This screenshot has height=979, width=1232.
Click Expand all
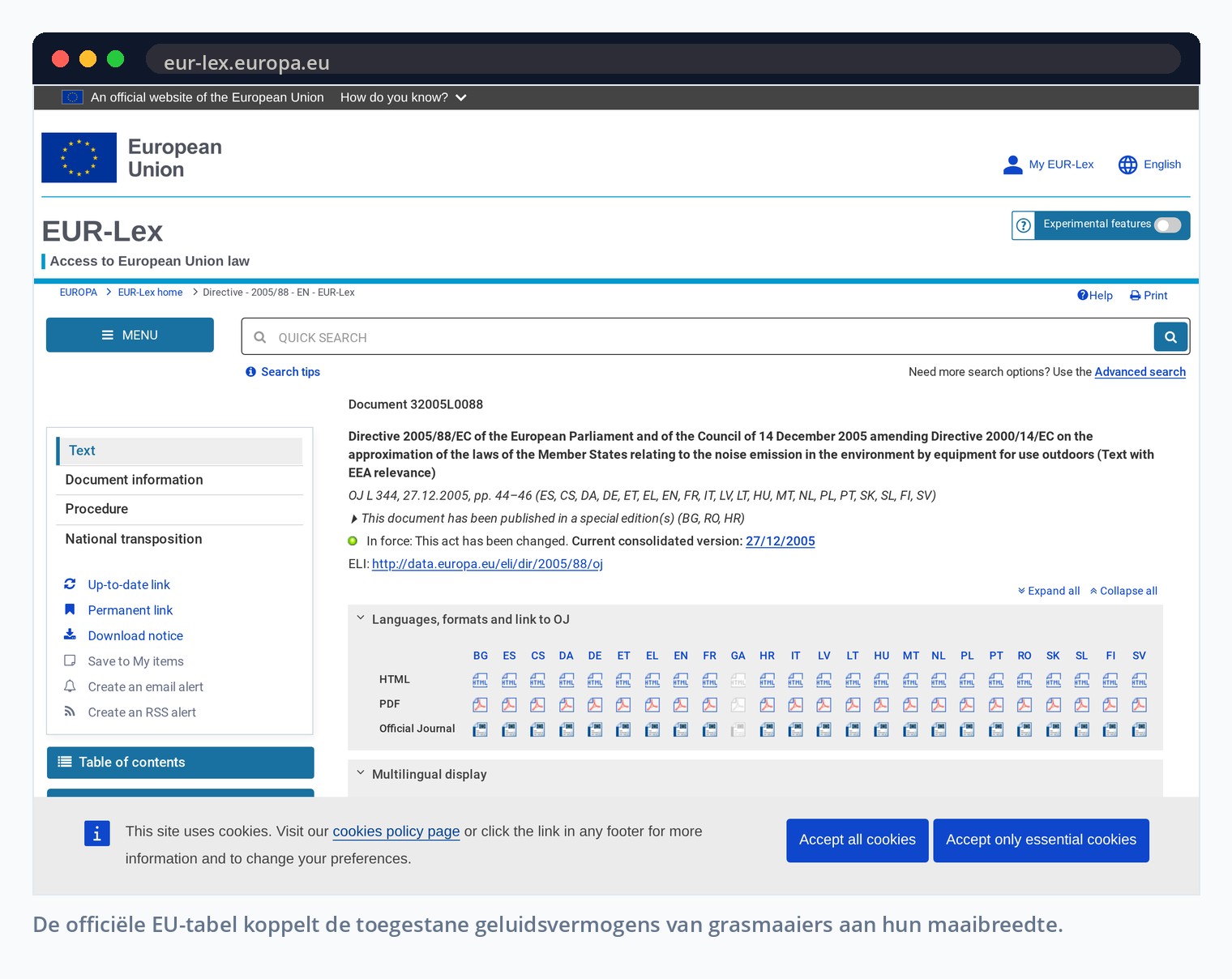point(1049,591)
